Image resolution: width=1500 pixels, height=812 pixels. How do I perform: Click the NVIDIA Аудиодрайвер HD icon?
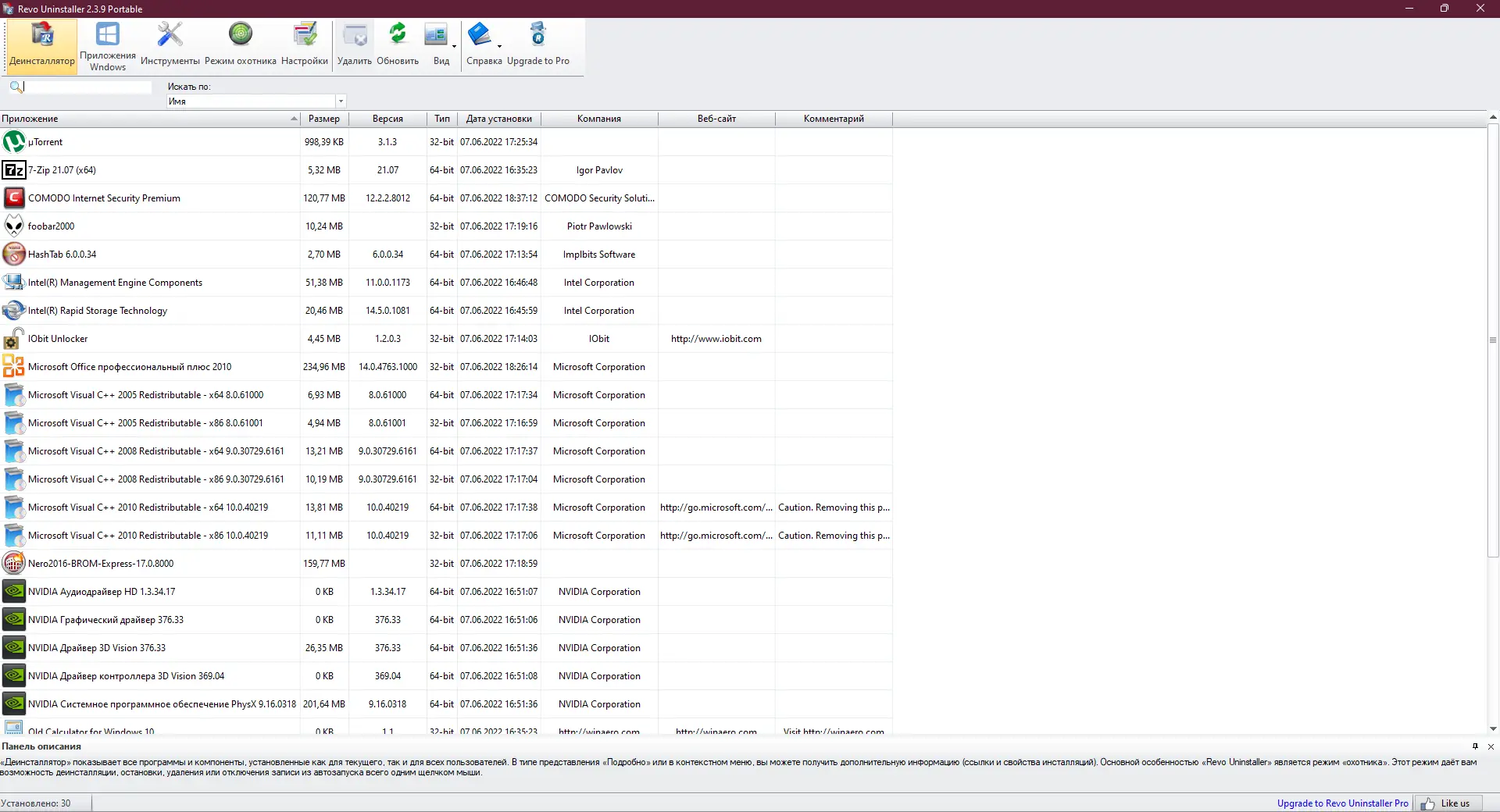[14, 592]
